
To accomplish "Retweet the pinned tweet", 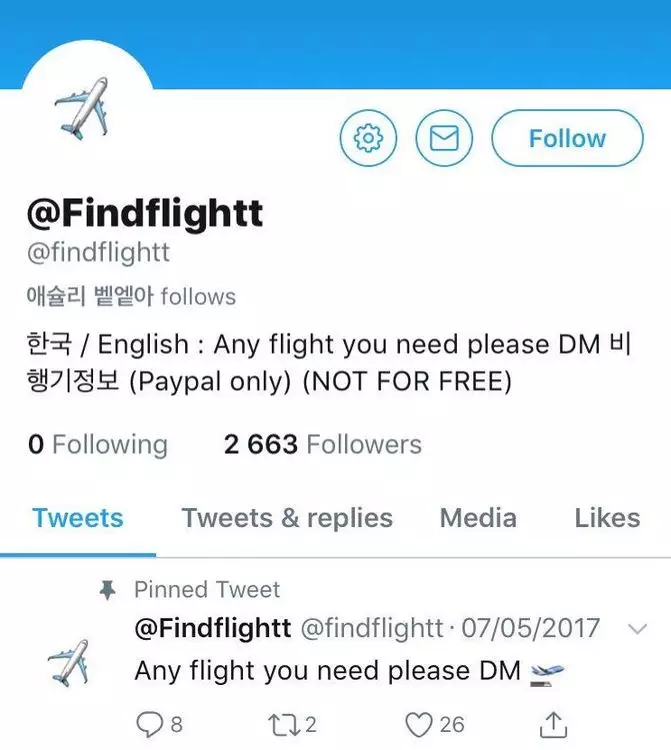I will coord(284,725).
